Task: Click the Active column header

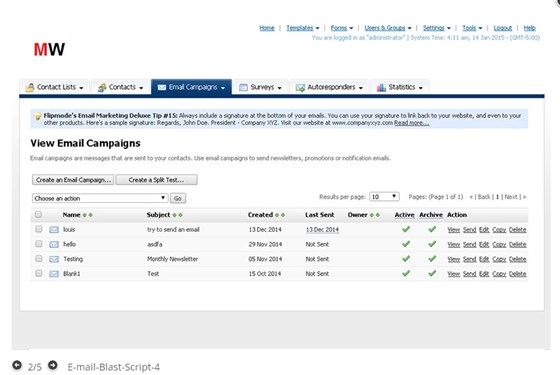Action: (x=404, y=215)
